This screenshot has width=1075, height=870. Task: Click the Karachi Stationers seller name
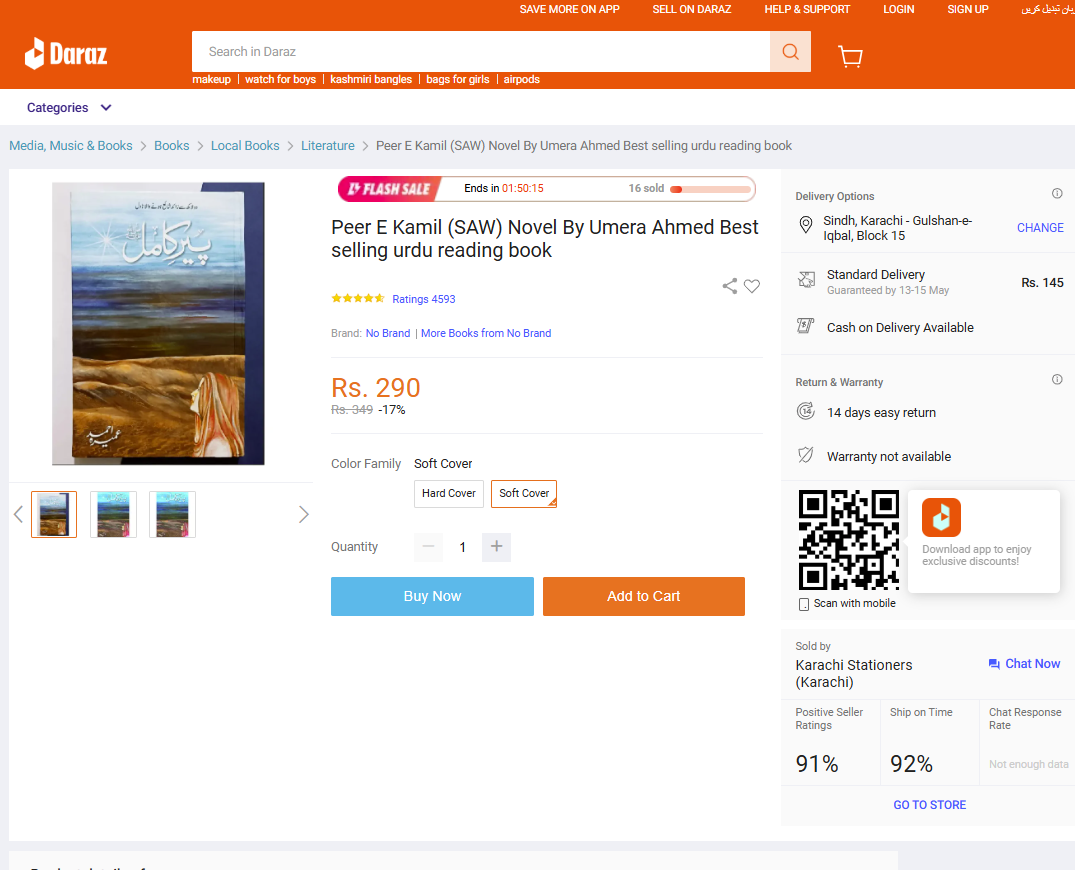click(854, 673)
